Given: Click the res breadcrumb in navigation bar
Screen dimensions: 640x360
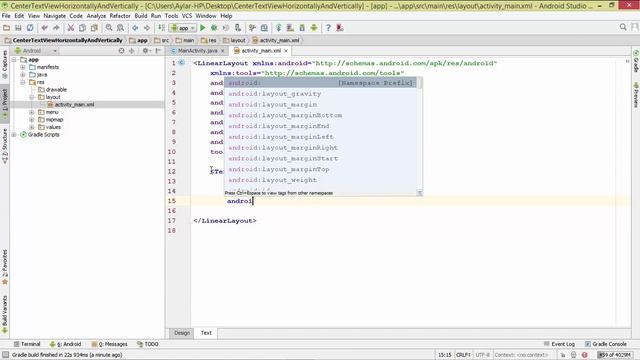Looking at the screenshot, I should [x=209, y=40].
